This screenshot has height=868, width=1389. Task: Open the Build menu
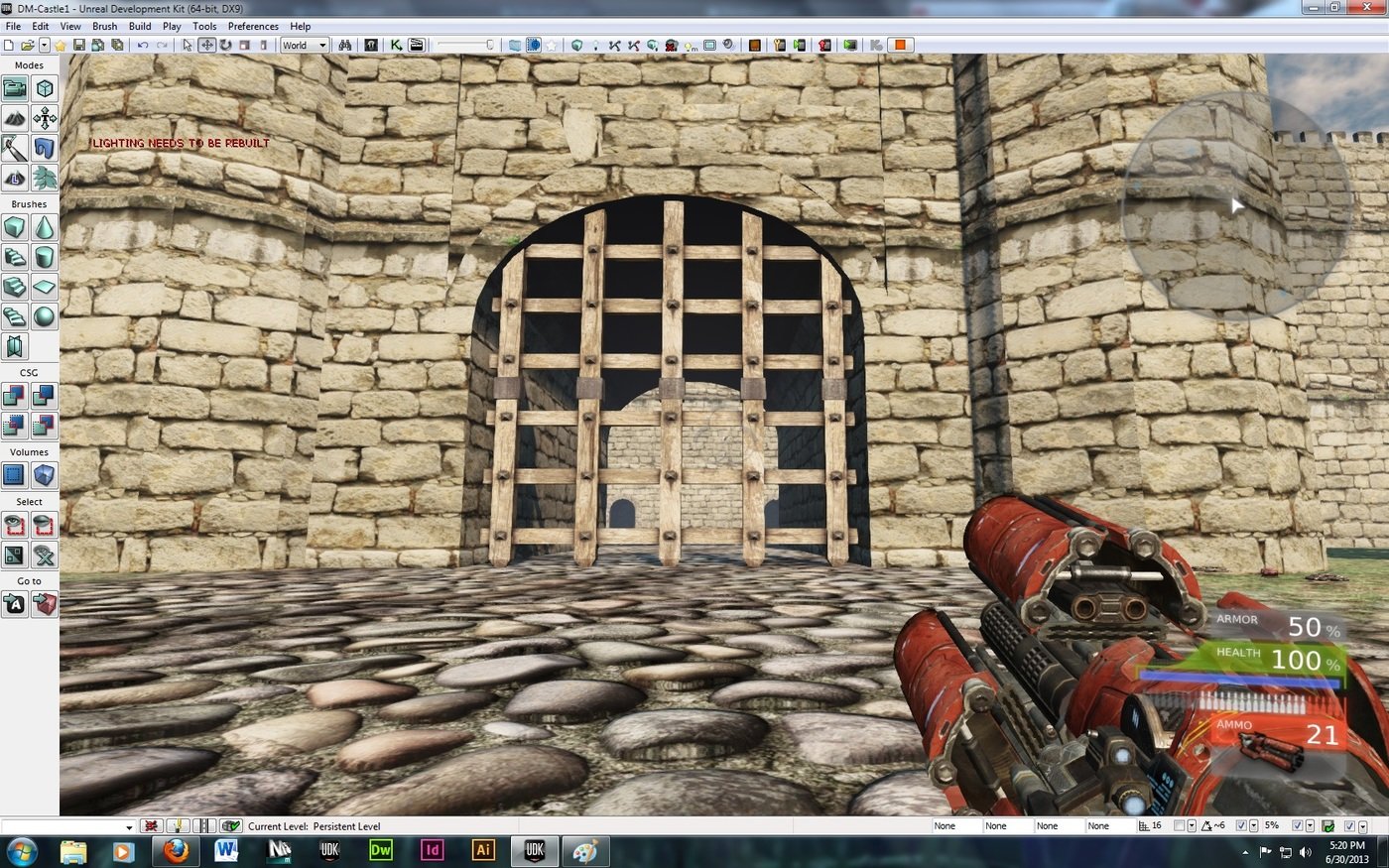pos(140,26)
